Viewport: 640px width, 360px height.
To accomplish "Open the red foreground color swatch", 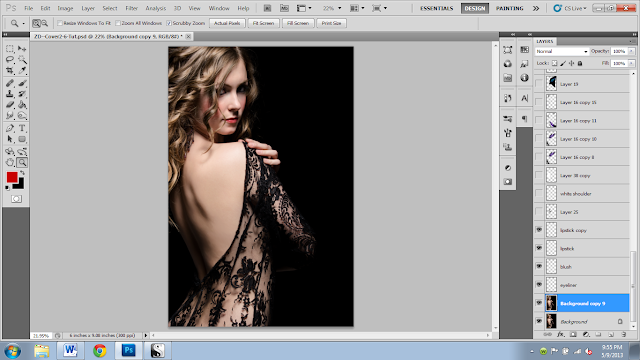I will tap(12, 177).
